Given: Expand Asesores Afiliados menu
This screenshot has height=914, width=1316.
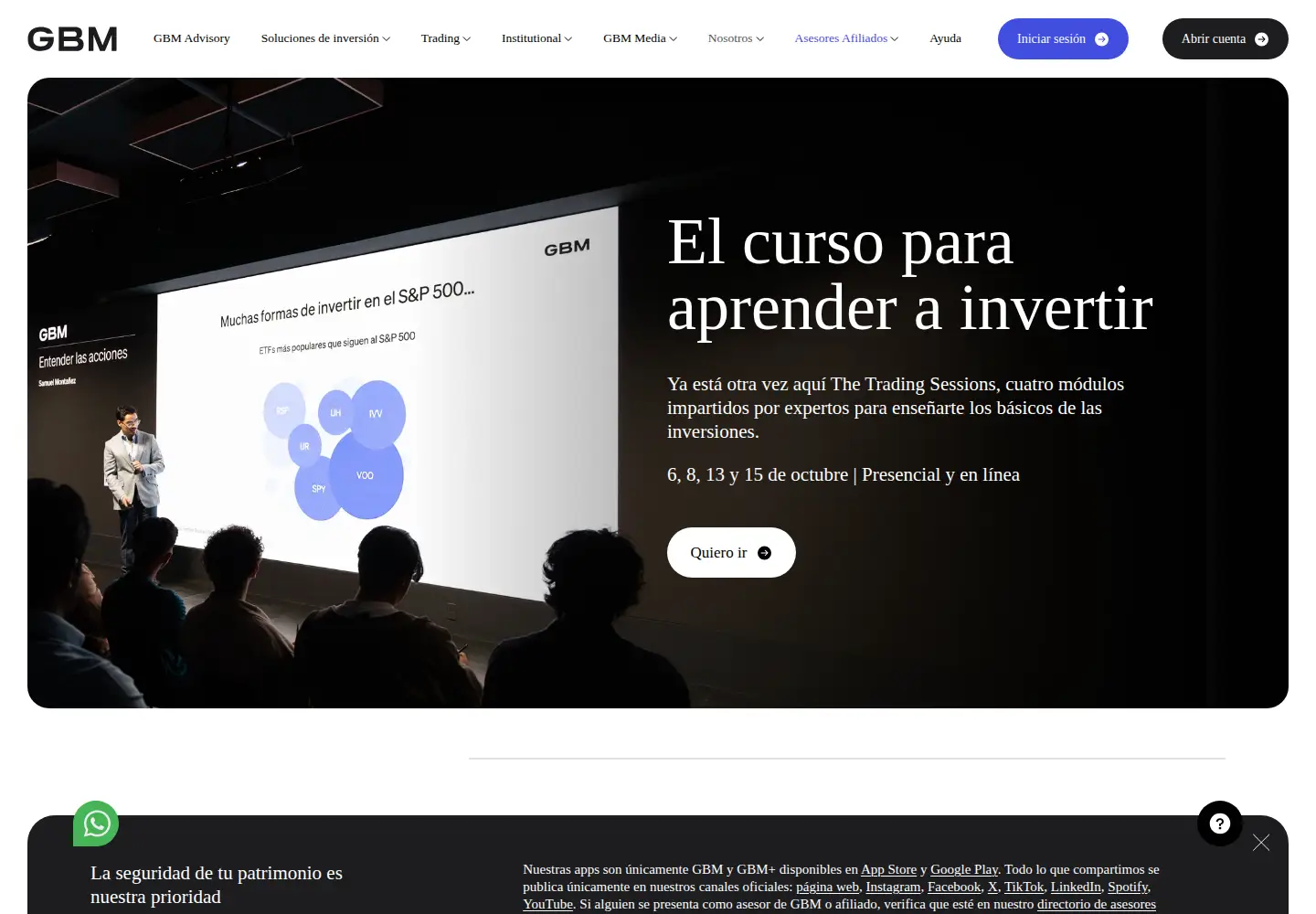Looking at the screenshot, I should coord(846,38).
